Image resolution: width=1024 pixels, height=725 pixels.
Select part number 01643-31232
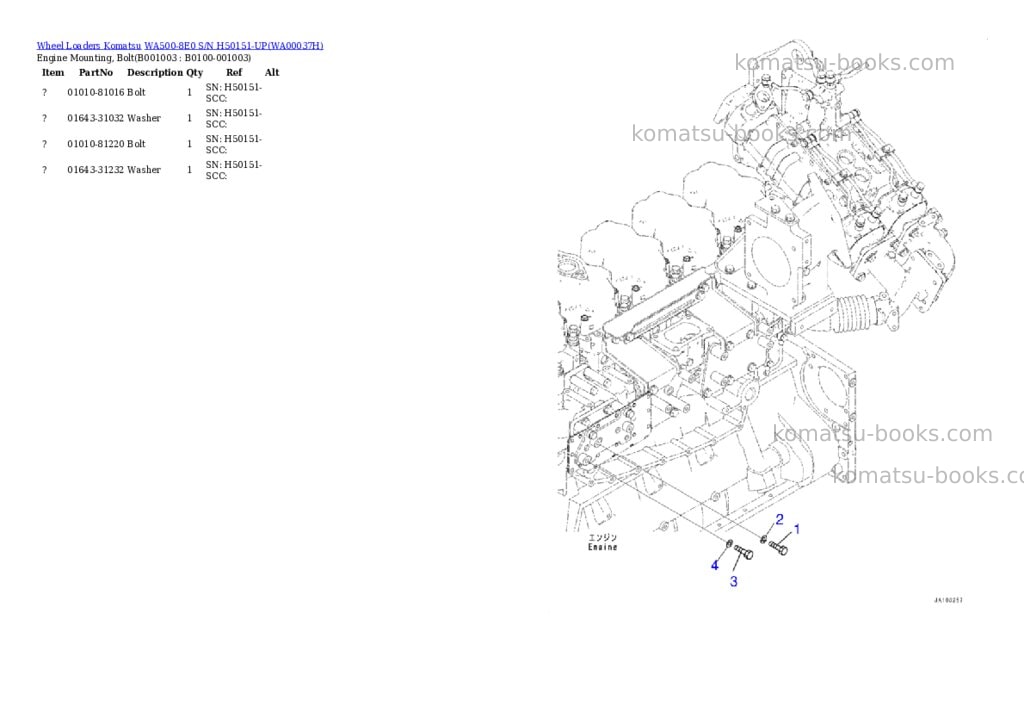(x=96, y=170)
